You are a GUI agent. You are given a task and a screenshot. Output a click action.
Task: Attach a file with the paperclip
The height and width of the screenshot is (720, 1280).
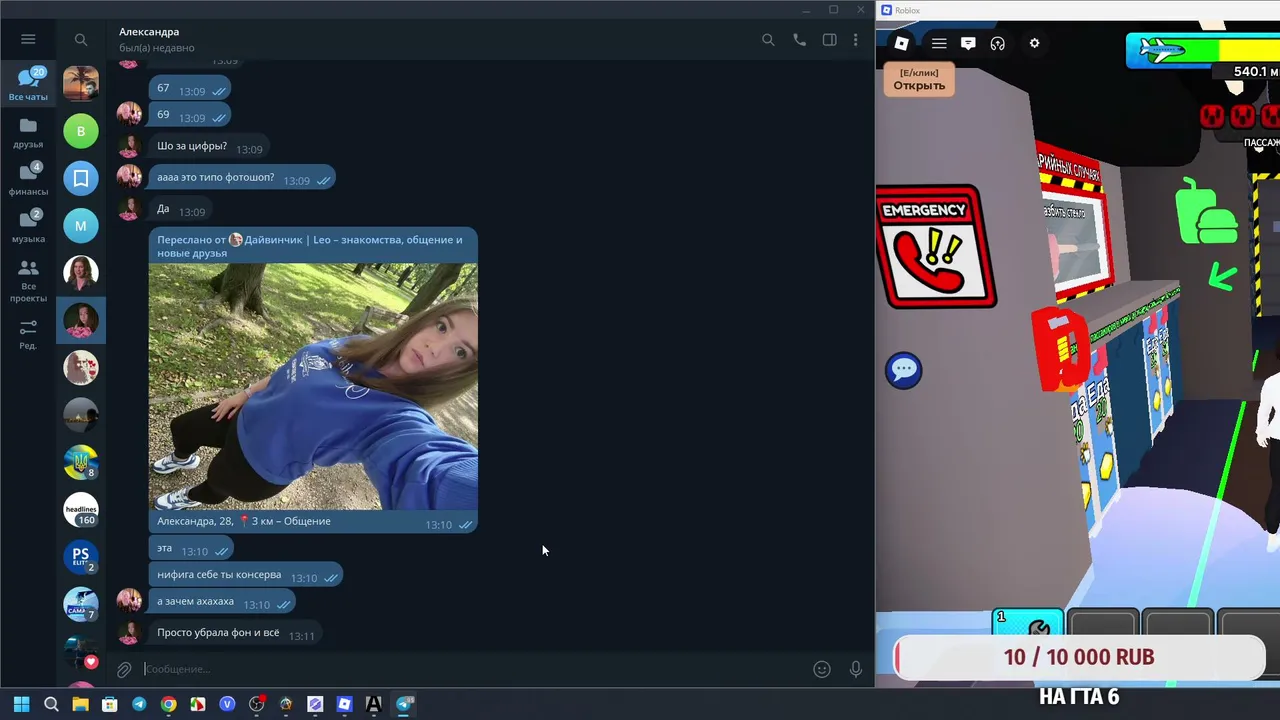pos(124,669)
